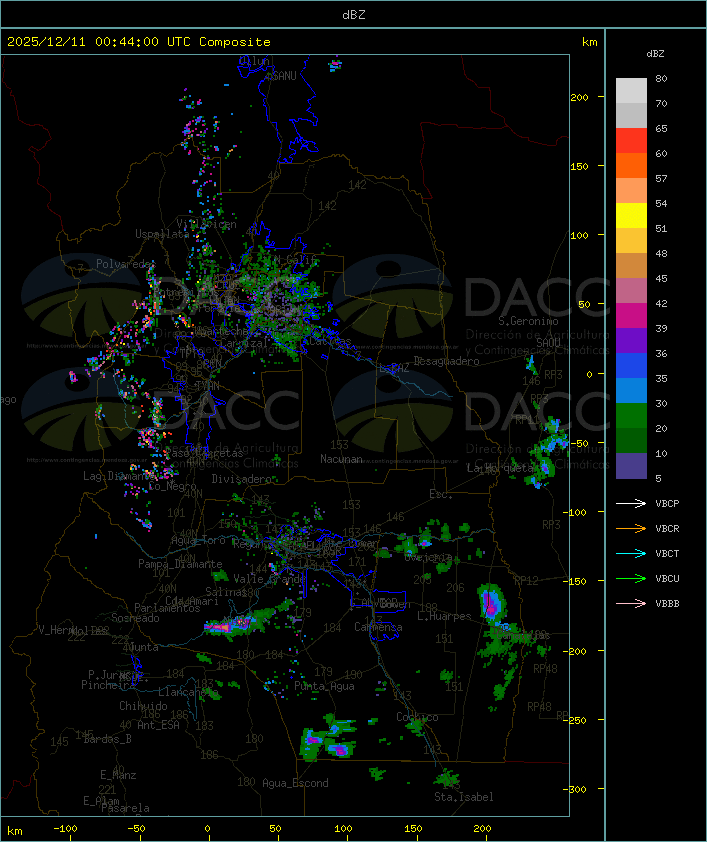Click the 2025/12/11 00:44:00 UTC Composite timestamp

click(139, 41)
